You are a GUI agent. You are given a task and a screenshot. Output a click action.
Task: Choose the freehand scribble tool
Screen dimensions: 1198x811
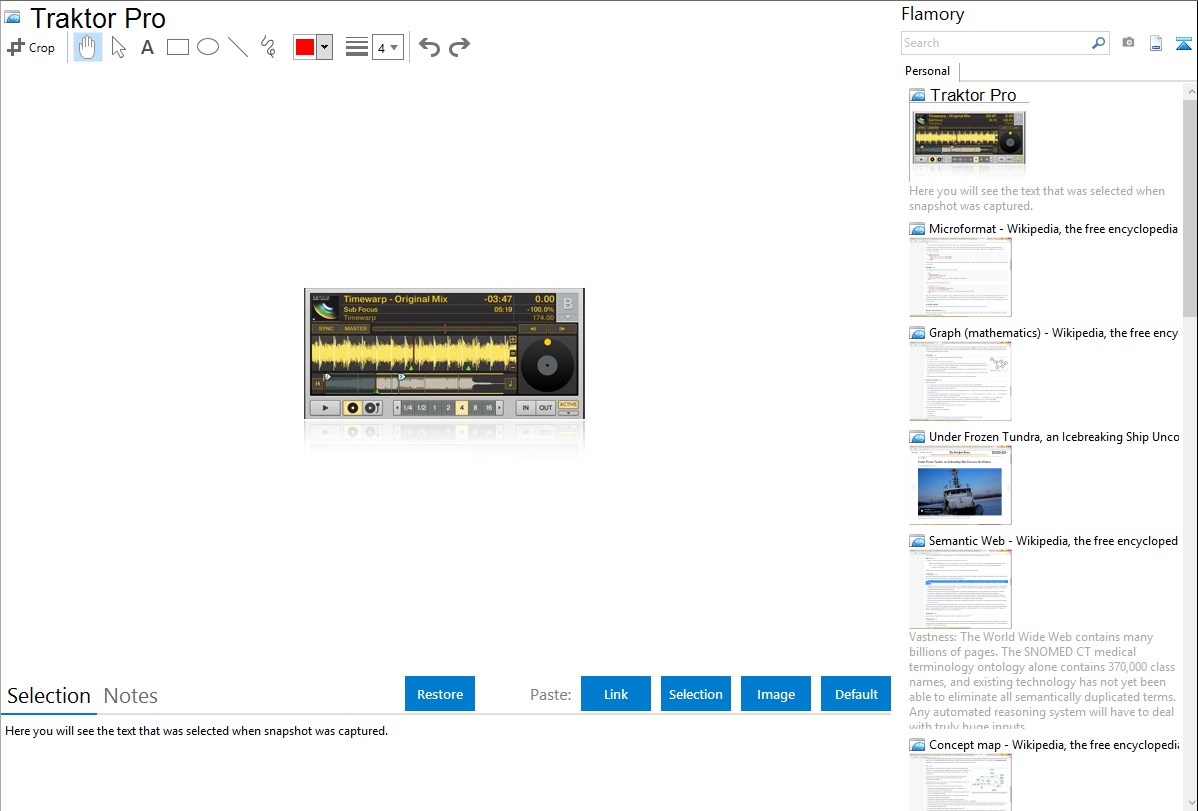(268, 47)
